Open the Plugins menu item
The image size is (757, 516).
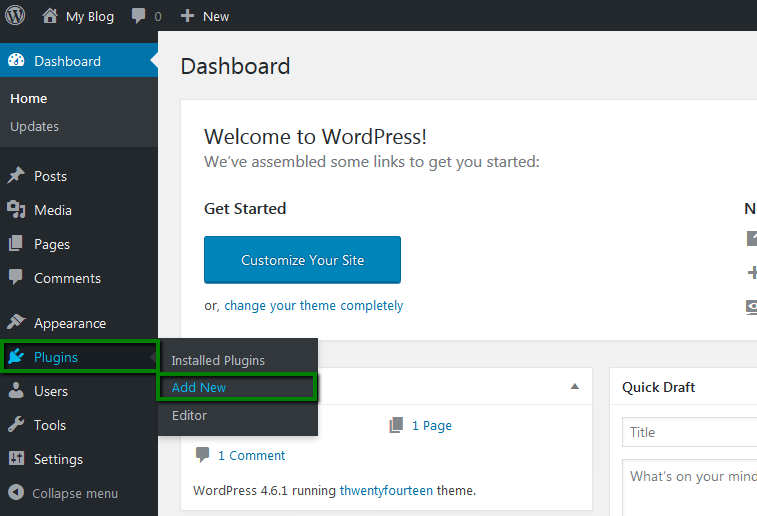point(79,357)
